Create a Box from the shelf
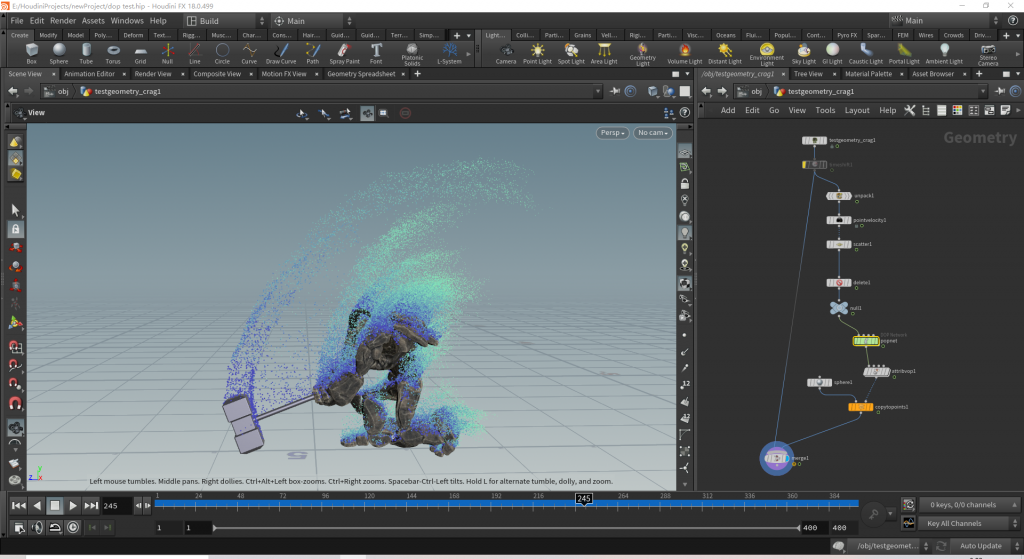Image resolution: width=1024 pixels, height=559 pixels. [x=31, y=54]
